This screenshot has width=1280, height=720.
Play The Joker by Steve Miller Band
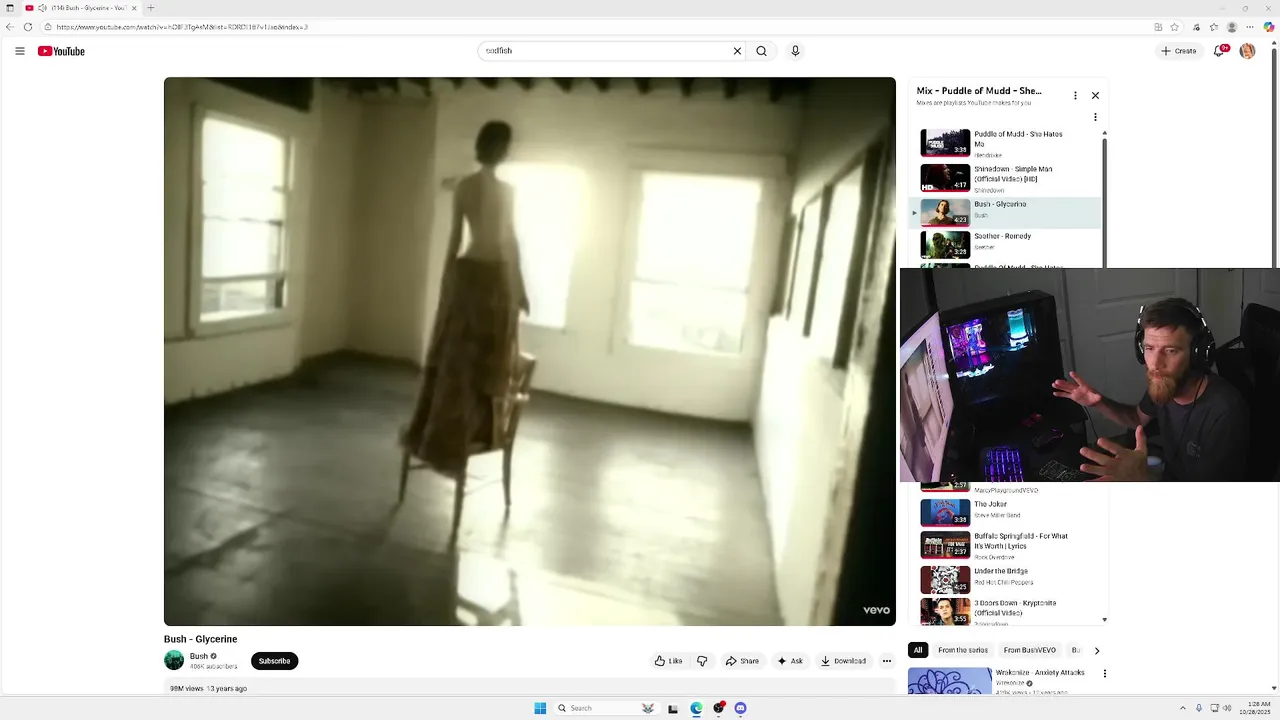coord(1005,511)
